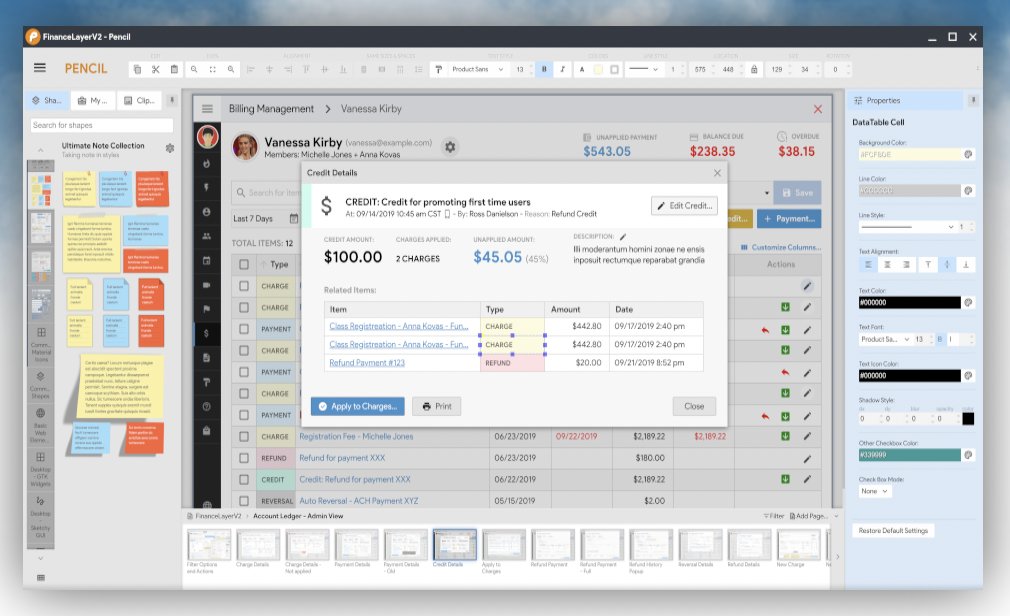Toggle the table header select-all checkbox
1010x616 pixels.
(243, 264)
